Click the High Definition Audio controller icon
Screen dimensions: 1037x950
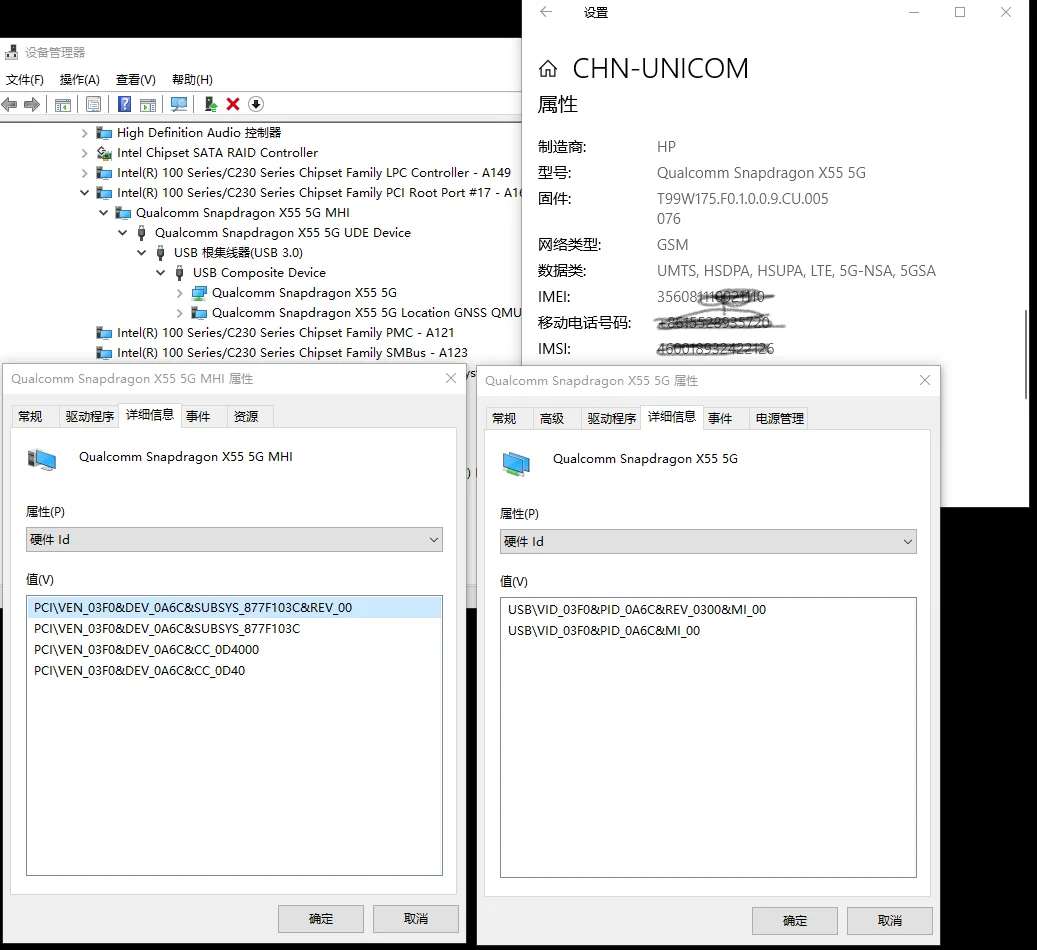click(104, 133)
